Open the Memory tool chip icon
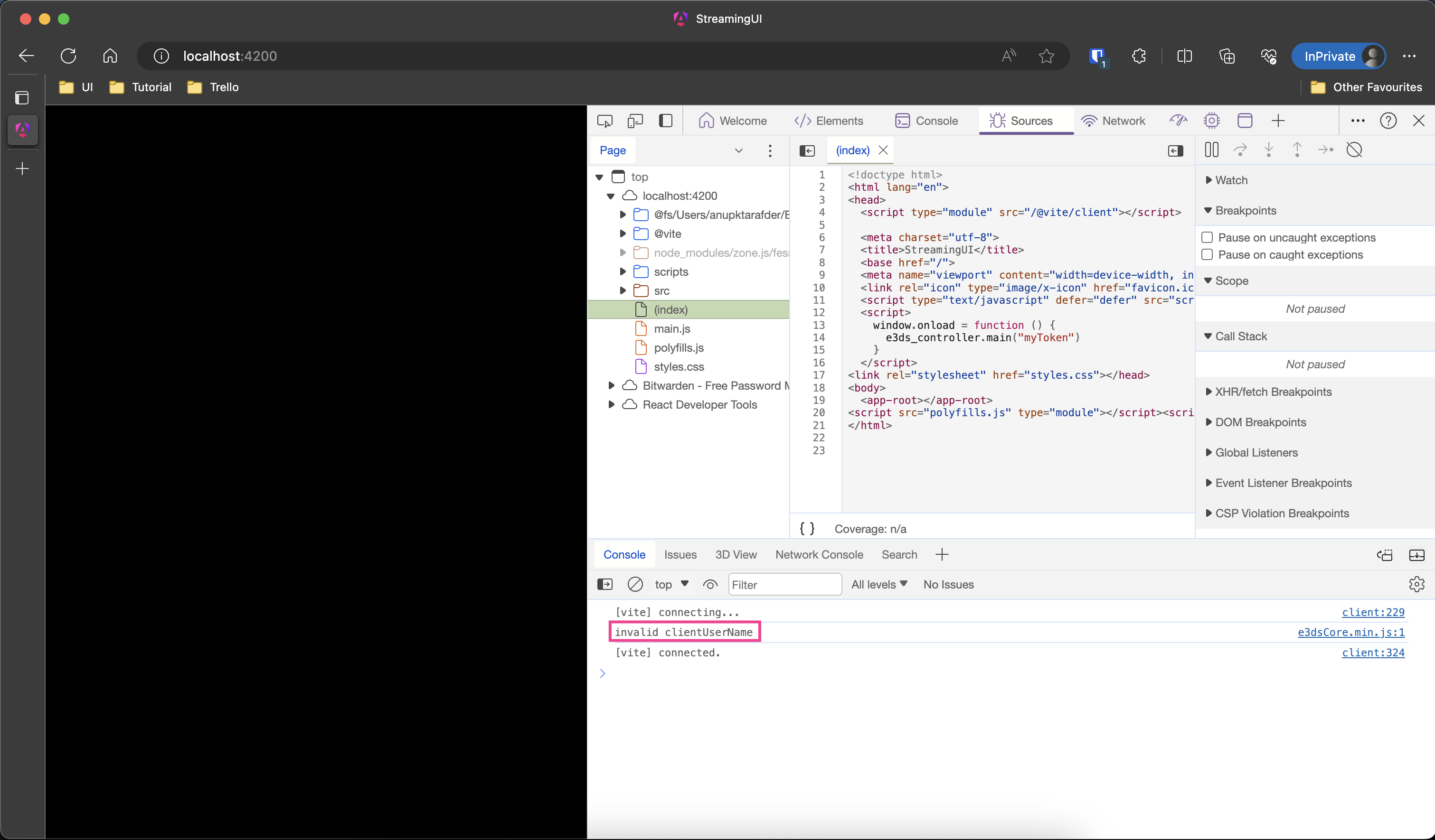The image size is (1435, 840). click(x=1211, y=121)
